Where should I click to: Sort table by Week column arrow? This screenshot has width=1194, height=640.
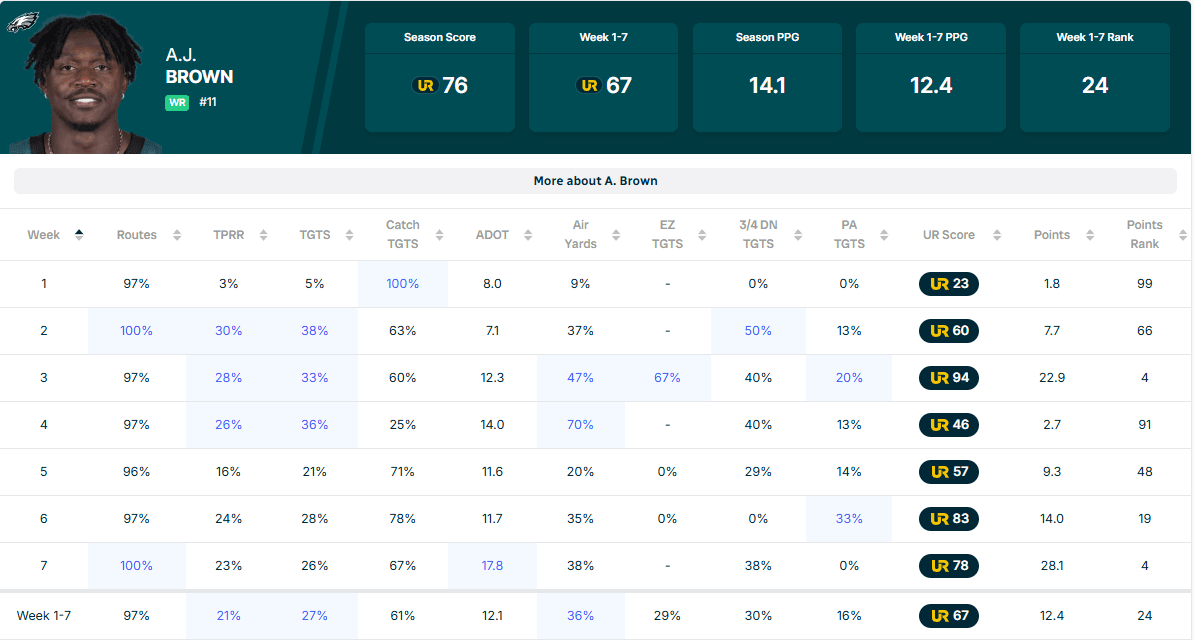[x=79, y=235]
